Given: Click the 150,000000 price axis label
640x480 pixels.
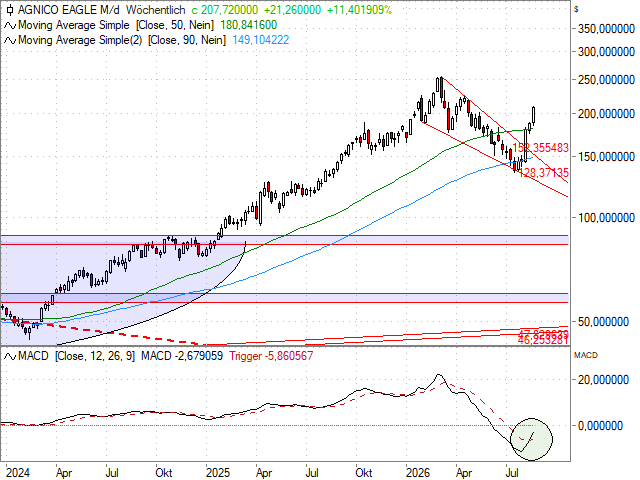Looking at the screenshot, I should pyautogui.click(x=606, y=157).
